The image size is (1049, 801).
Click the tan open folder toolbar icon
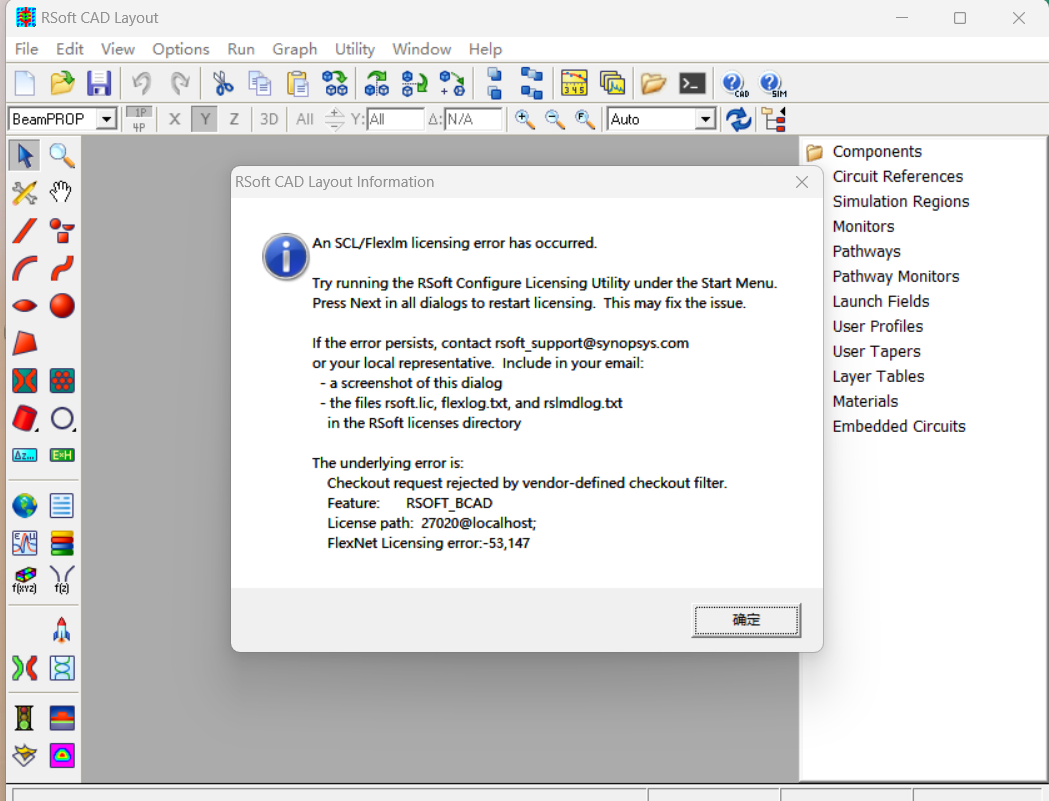click(653, 84)
